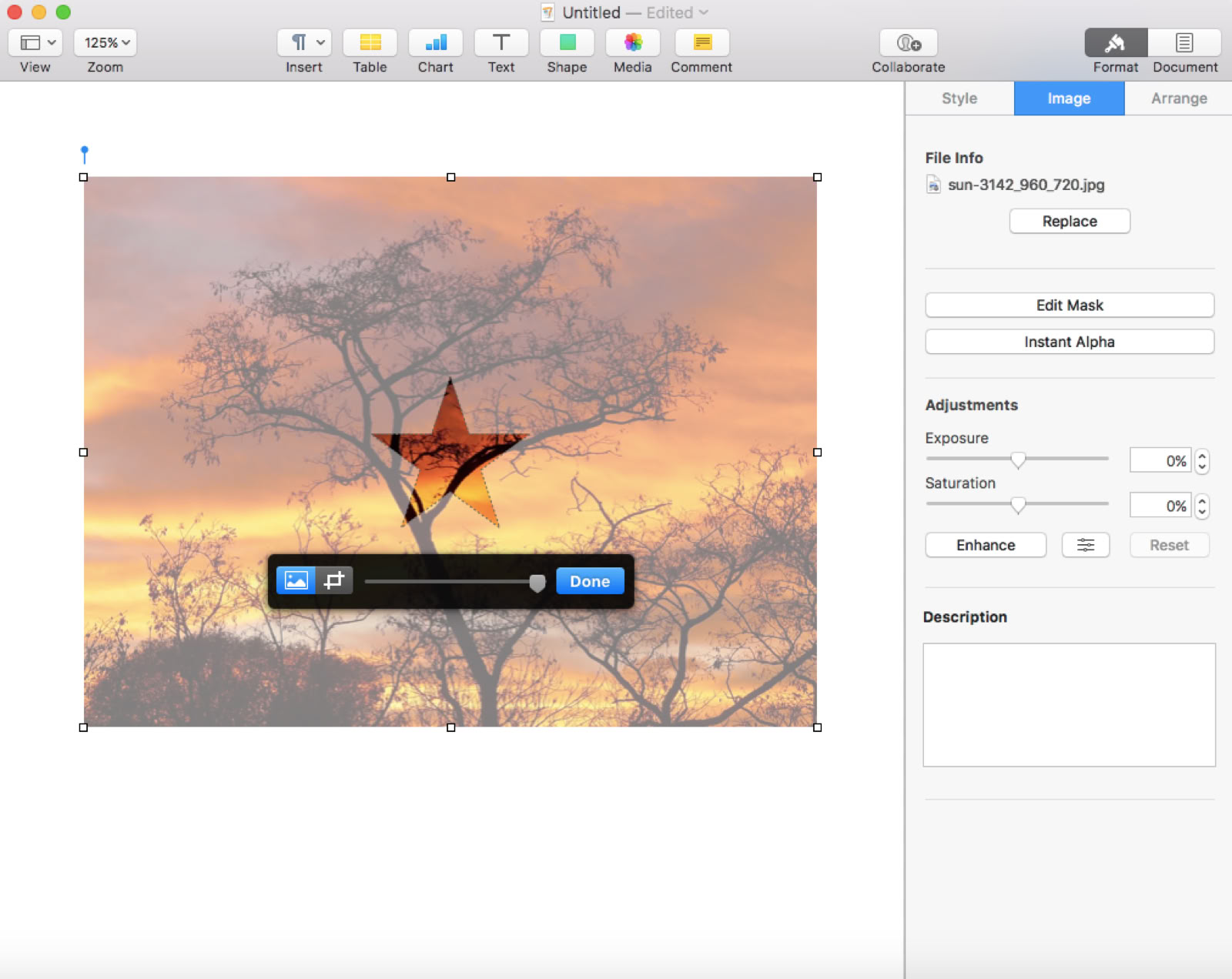Insert a Text box from toolbar

pos(501,43)
